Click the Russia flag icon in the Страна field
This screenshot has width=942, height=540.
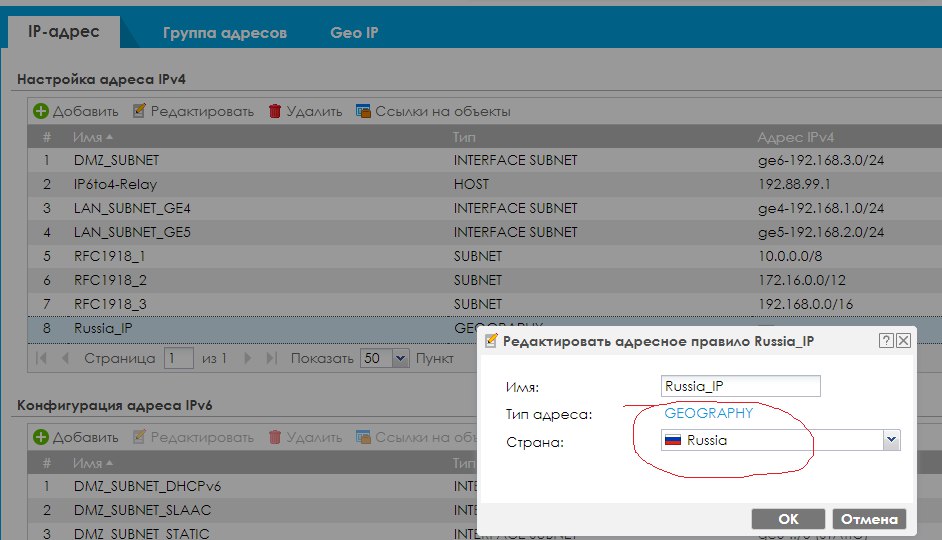click(x=673, y=440)
